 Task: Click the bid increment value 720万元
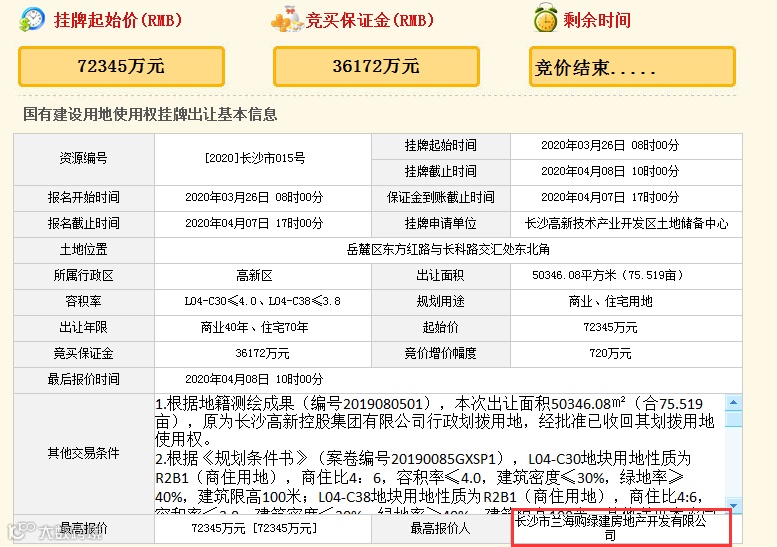tap(610, 354)
